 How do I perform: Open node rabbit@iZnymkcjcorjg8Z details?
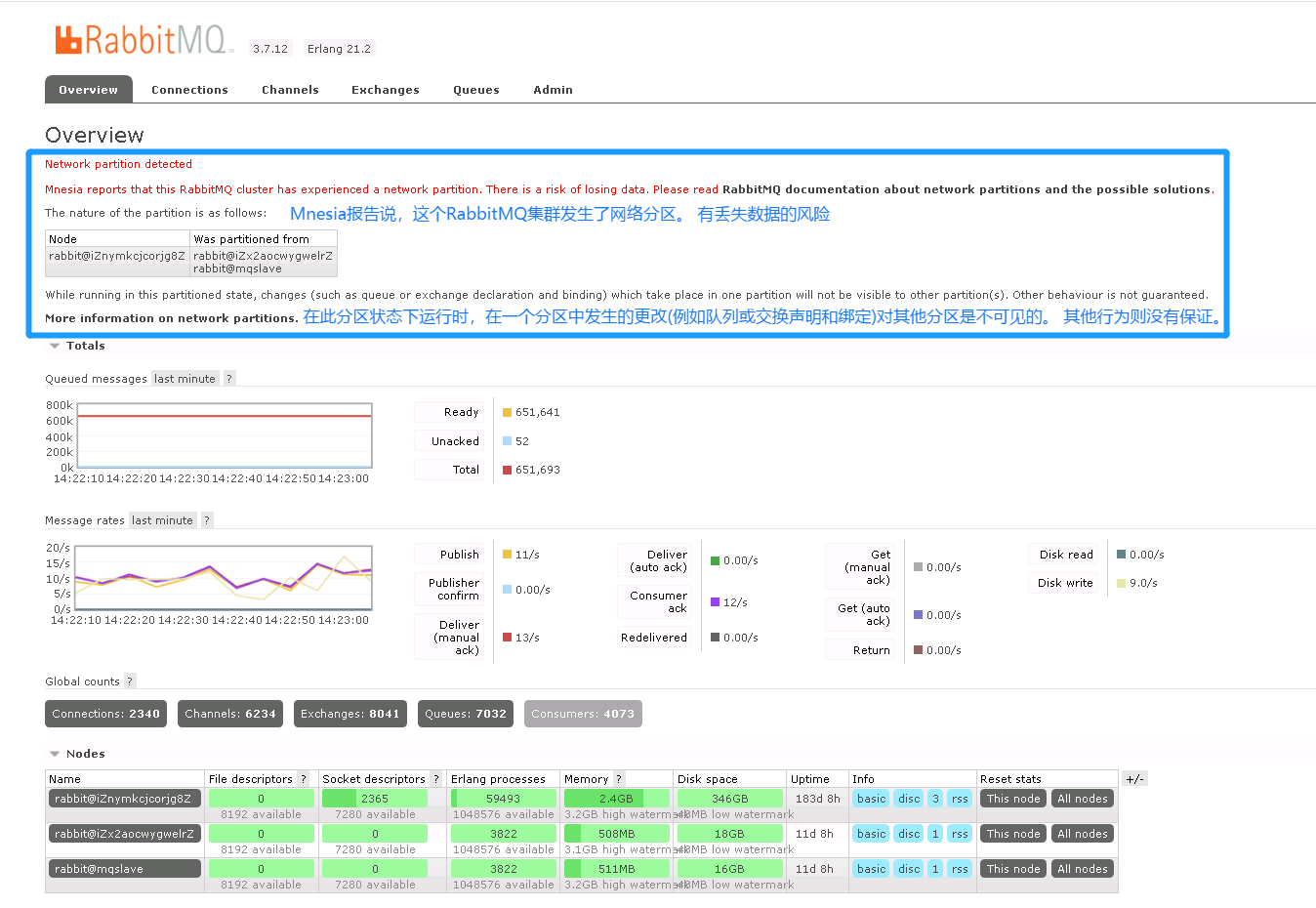(125, 799)
